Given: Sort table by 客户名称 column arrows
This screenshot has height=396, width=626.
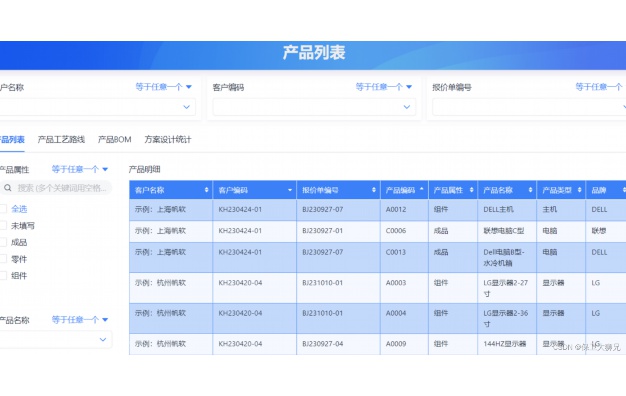Looking at the screenshot, I should click(206, 190).
